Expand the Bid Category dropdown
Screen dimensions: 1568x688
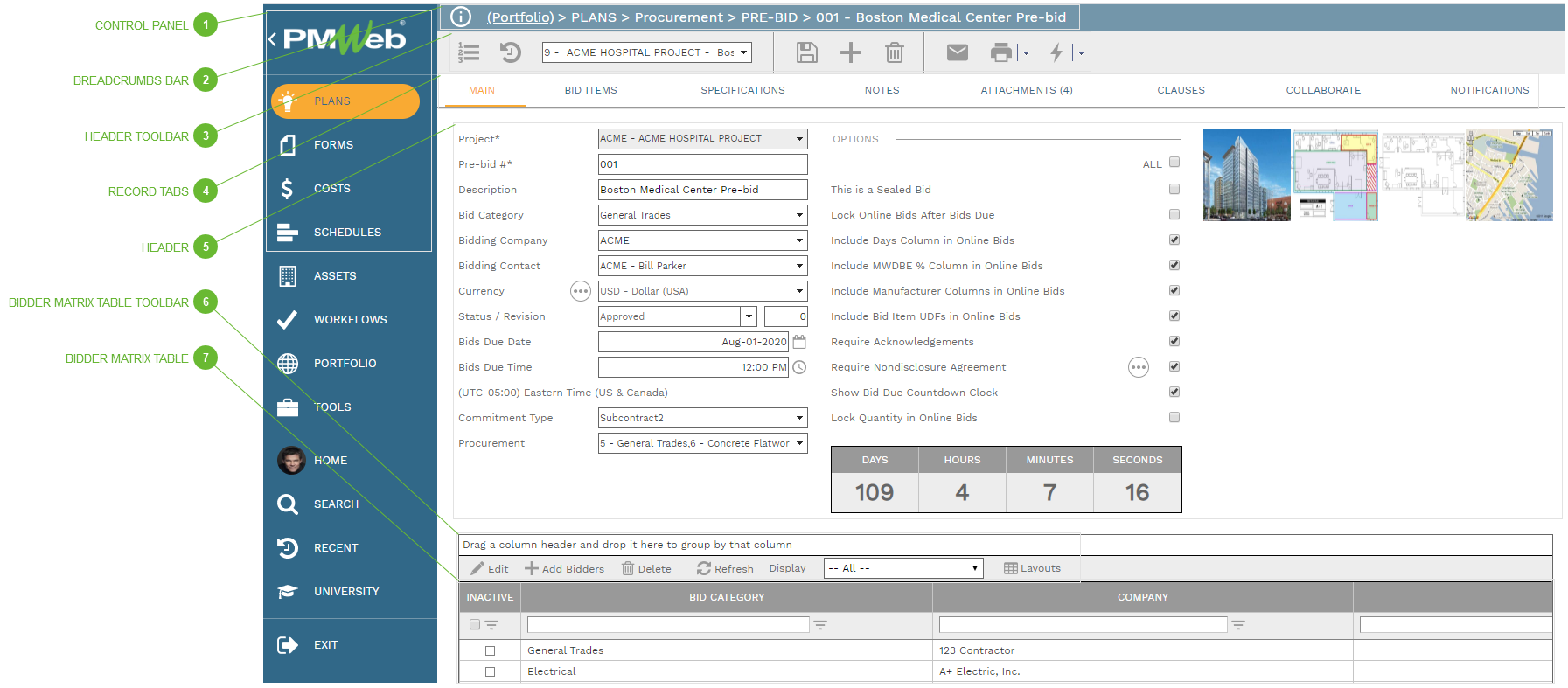(799, 215)
